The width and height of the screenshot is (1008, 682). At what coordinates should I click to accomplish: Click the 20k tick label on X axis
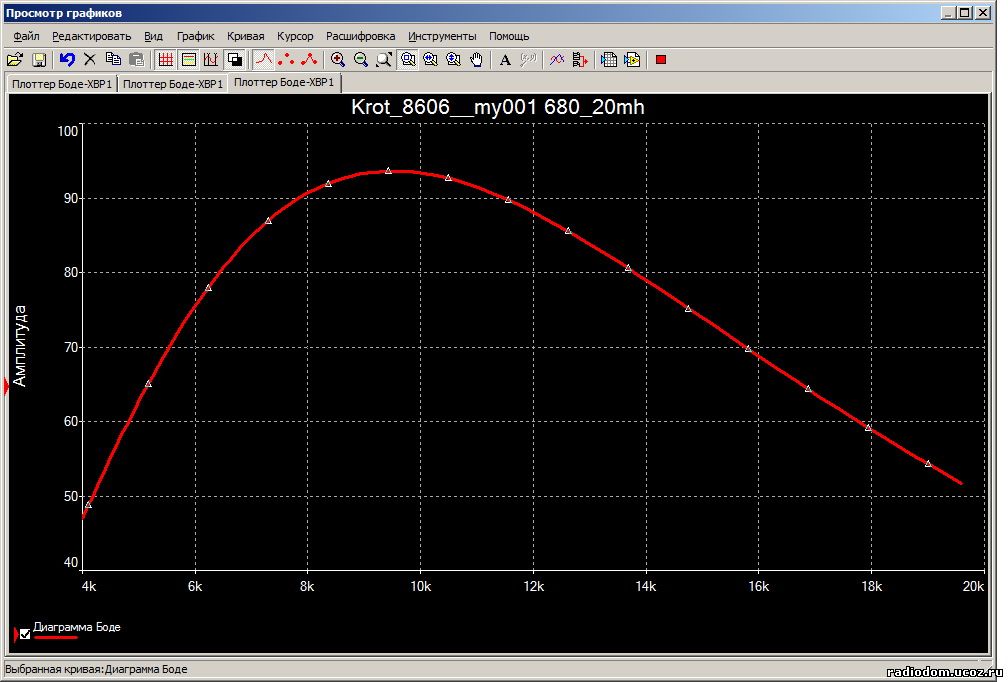(973, 586)
